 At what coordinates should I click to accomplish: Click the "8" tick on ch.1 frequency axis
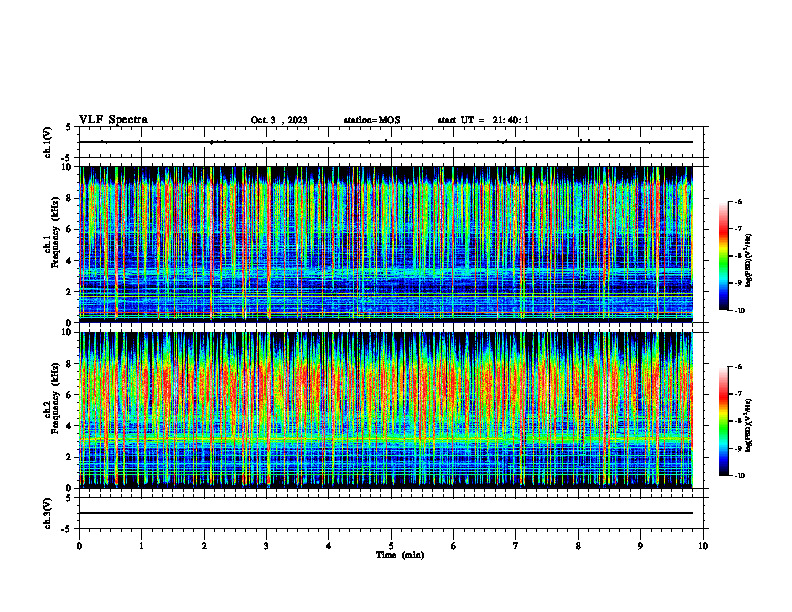(x=70, y=198)
